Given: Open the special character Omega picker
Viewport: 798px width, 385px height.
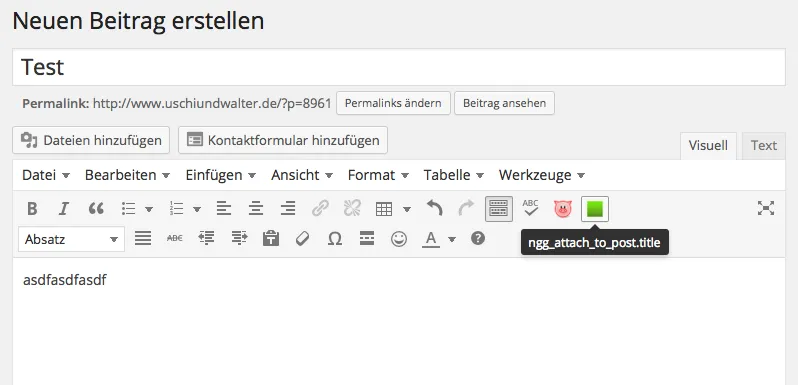Looking at the screenshot, I should click(334, 238).
